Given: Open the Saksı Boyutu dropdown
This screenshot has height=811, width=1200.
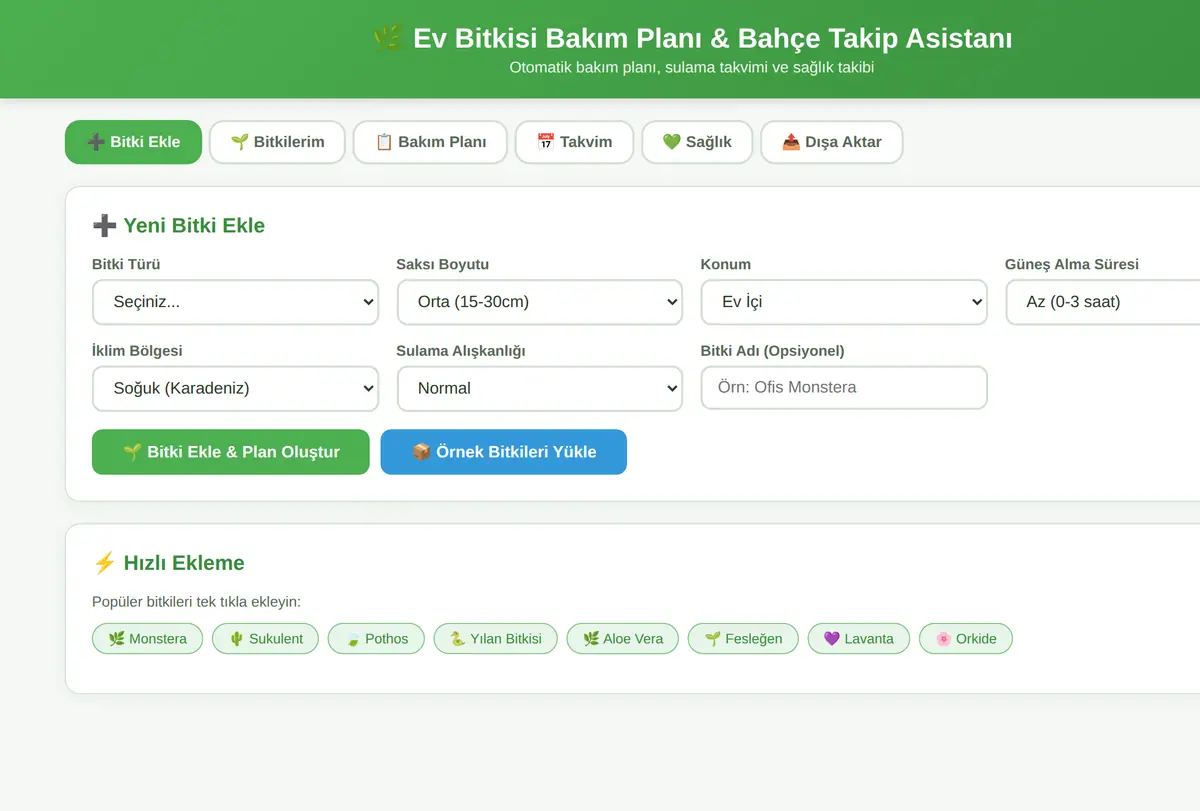Looking at the screenshot, I should (540, 302).
